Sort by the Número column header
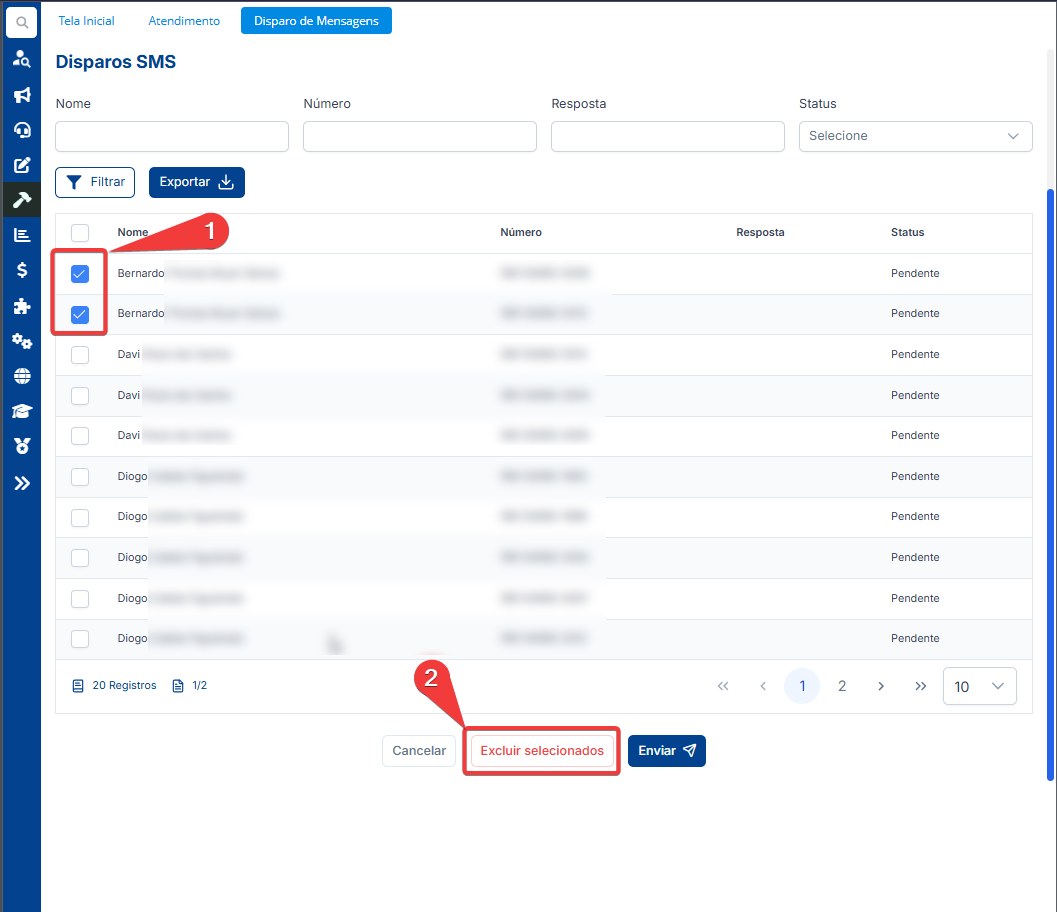This screenshot has height=912, width=1057. (521, 232)
